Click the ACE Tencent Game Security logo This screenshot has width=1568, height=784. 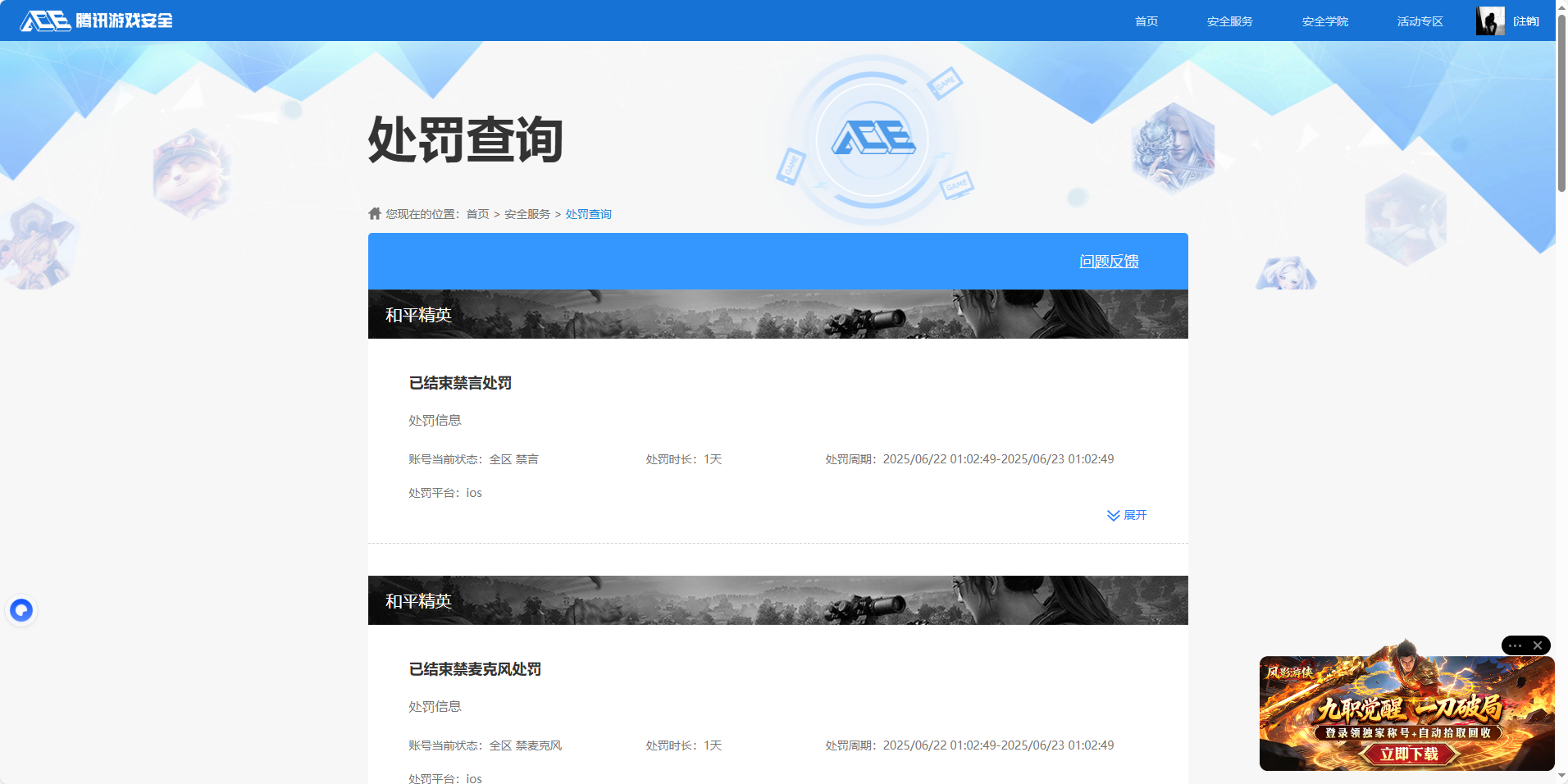coord(96,21)
